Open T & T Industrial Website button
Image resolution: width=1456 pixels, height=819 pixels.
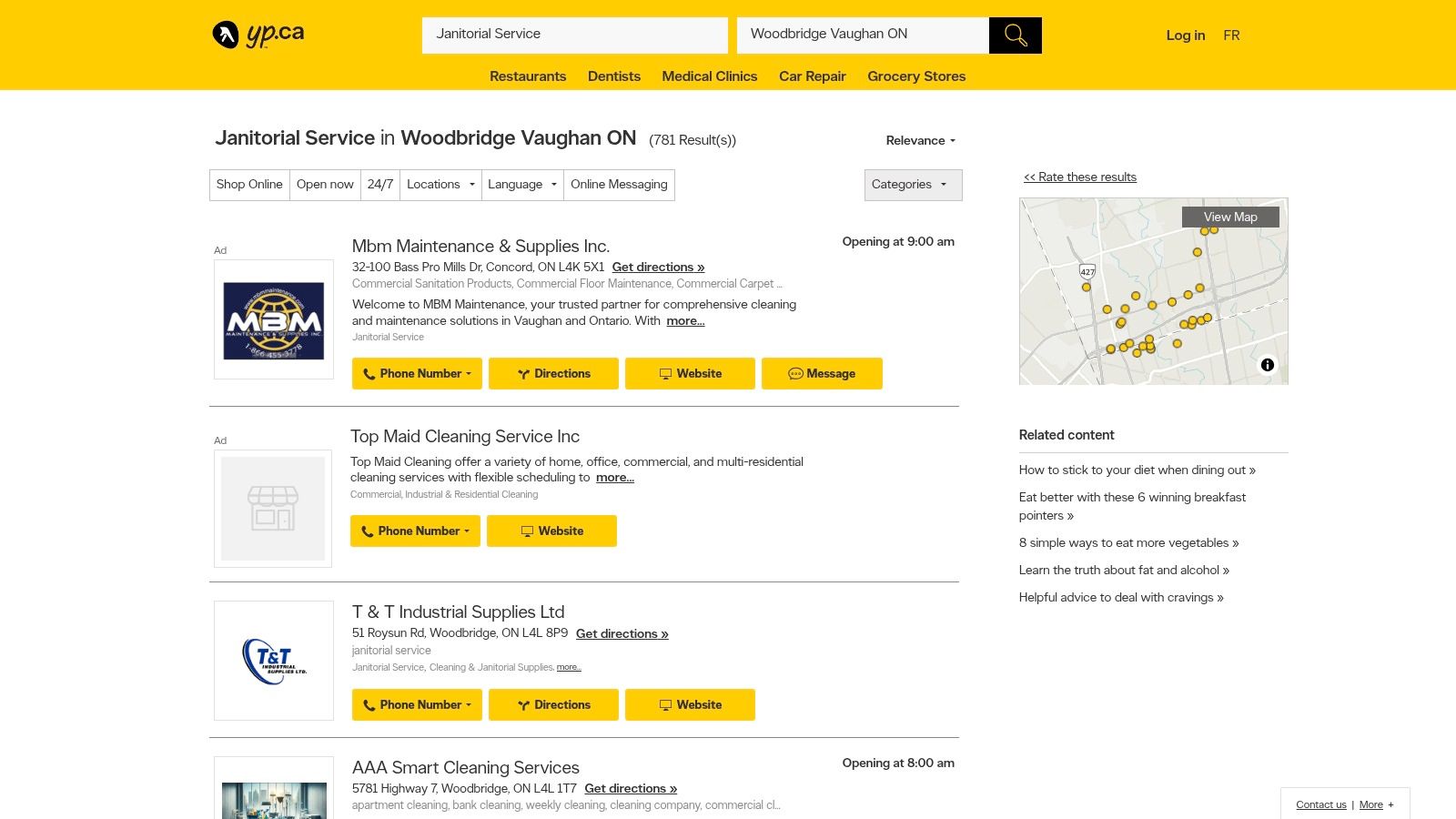click(690, 704)
